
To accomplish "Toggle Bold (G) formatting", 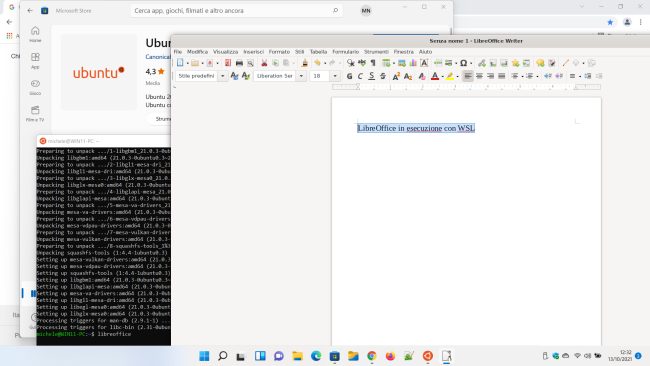I will coord(349,76).
